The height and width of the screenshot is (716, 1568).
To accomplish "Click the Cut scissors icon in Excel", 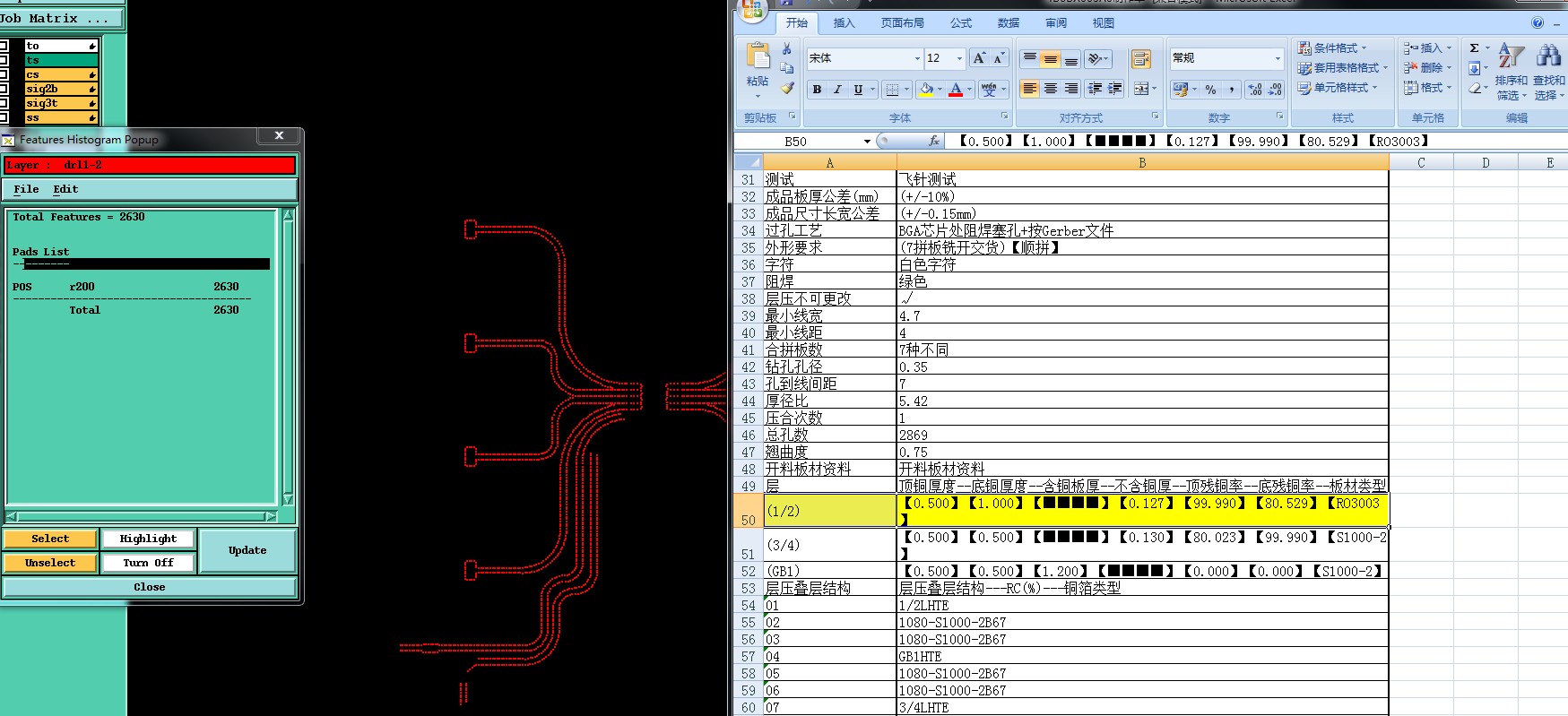I will (x=786, y=48).
